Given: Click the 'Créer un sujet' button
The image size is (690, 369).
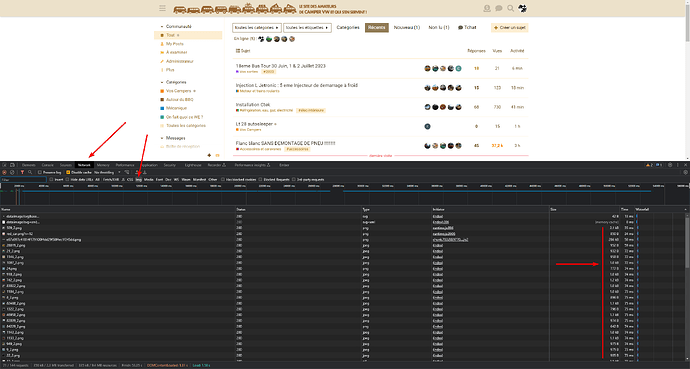Looking at the screenshot, I should pyautogui.click(x=510, y=28).
